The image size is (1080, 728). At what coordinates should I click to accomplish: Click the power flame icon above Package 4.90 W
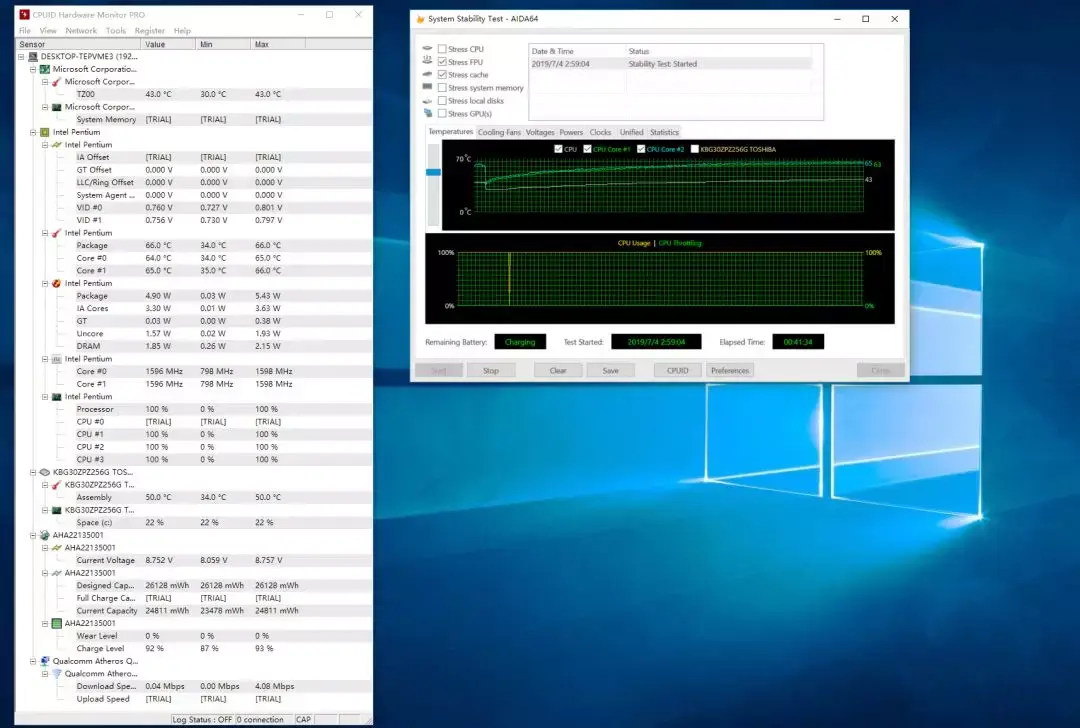[x=56, y=283]
